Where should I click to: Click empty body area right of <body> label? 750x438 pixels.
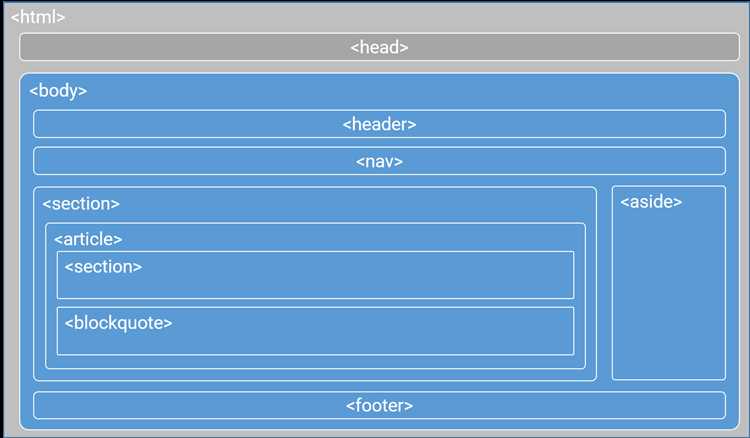click(x=407, y=90)
